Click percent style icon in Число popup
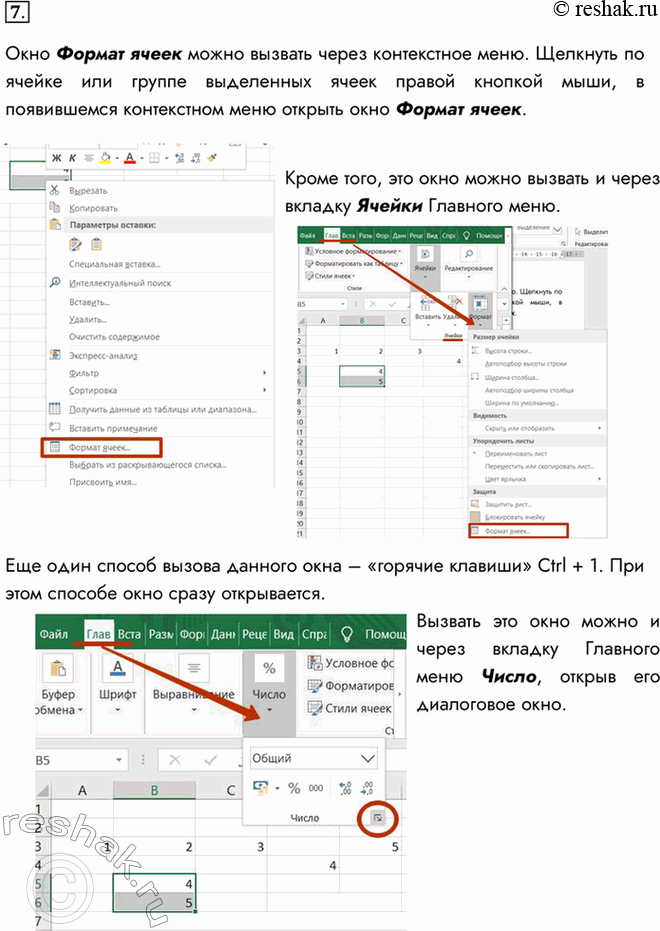660x931 pixels. 294,788
